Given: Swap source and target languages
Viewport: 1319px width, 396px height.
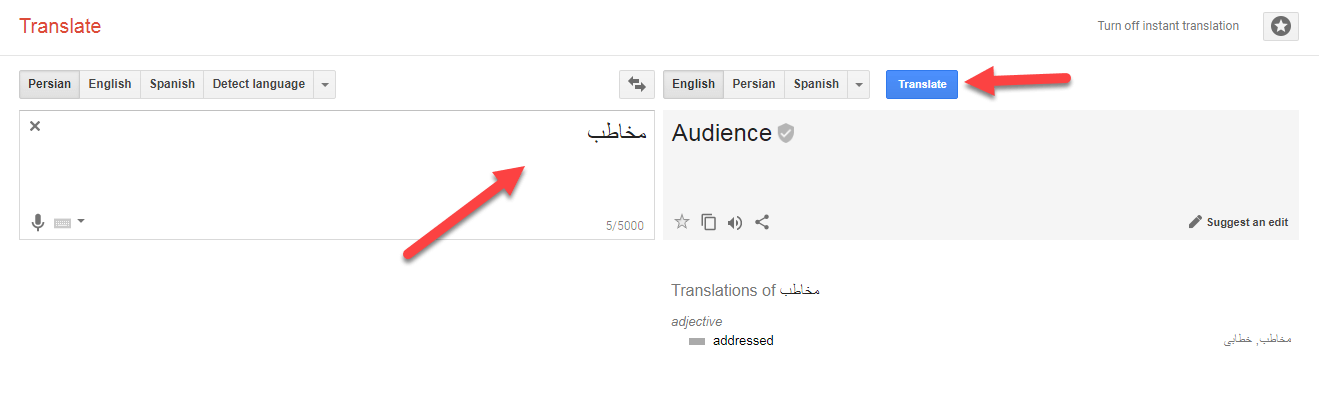Looking at the screenshot, I should coord(637,84).
